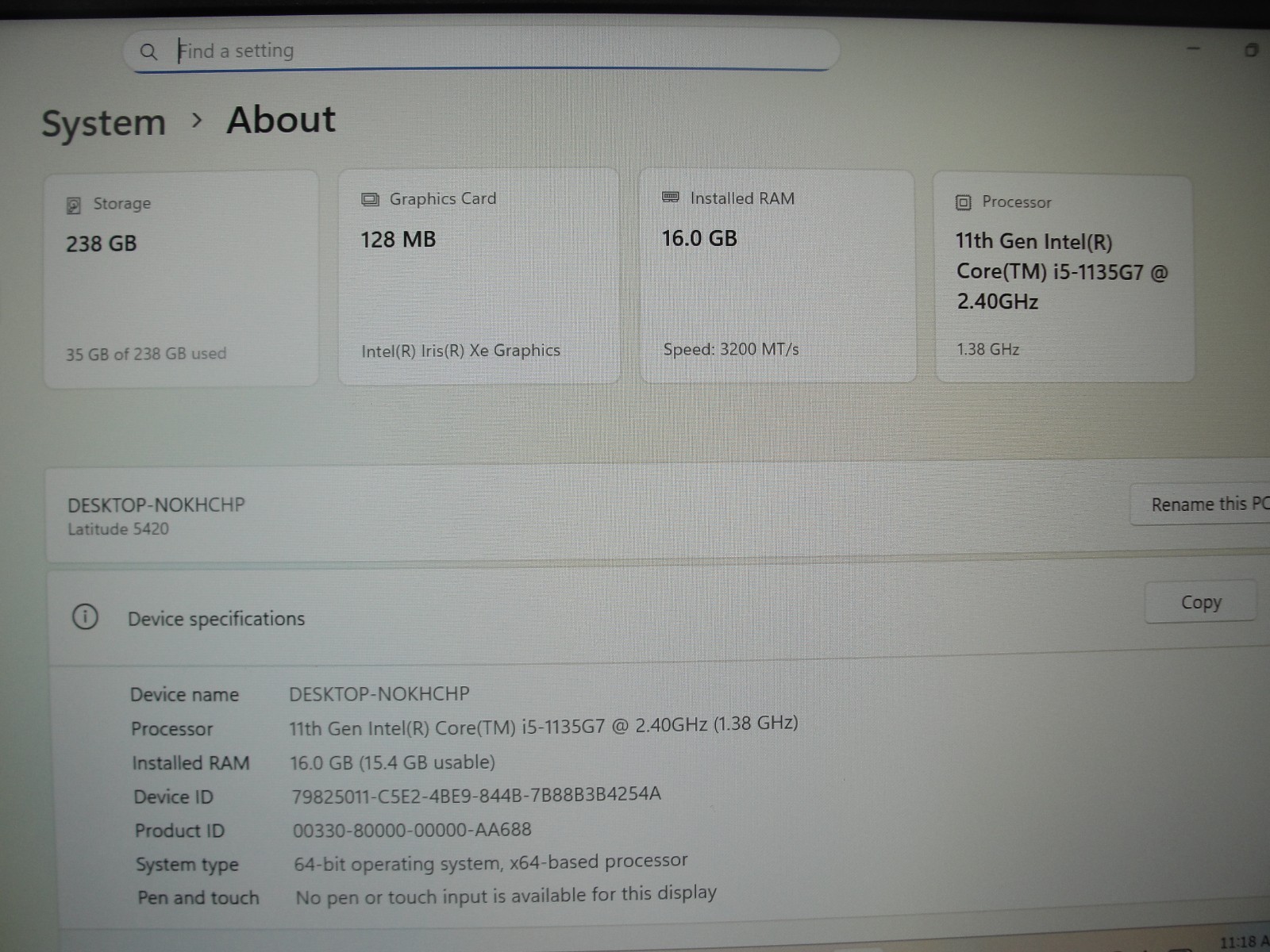Image resolution: width=1270 pixels, height=952 pixels.
Task: Select Device name value DESKTOP-NOKHCHP in specifications
Action: 379,694
